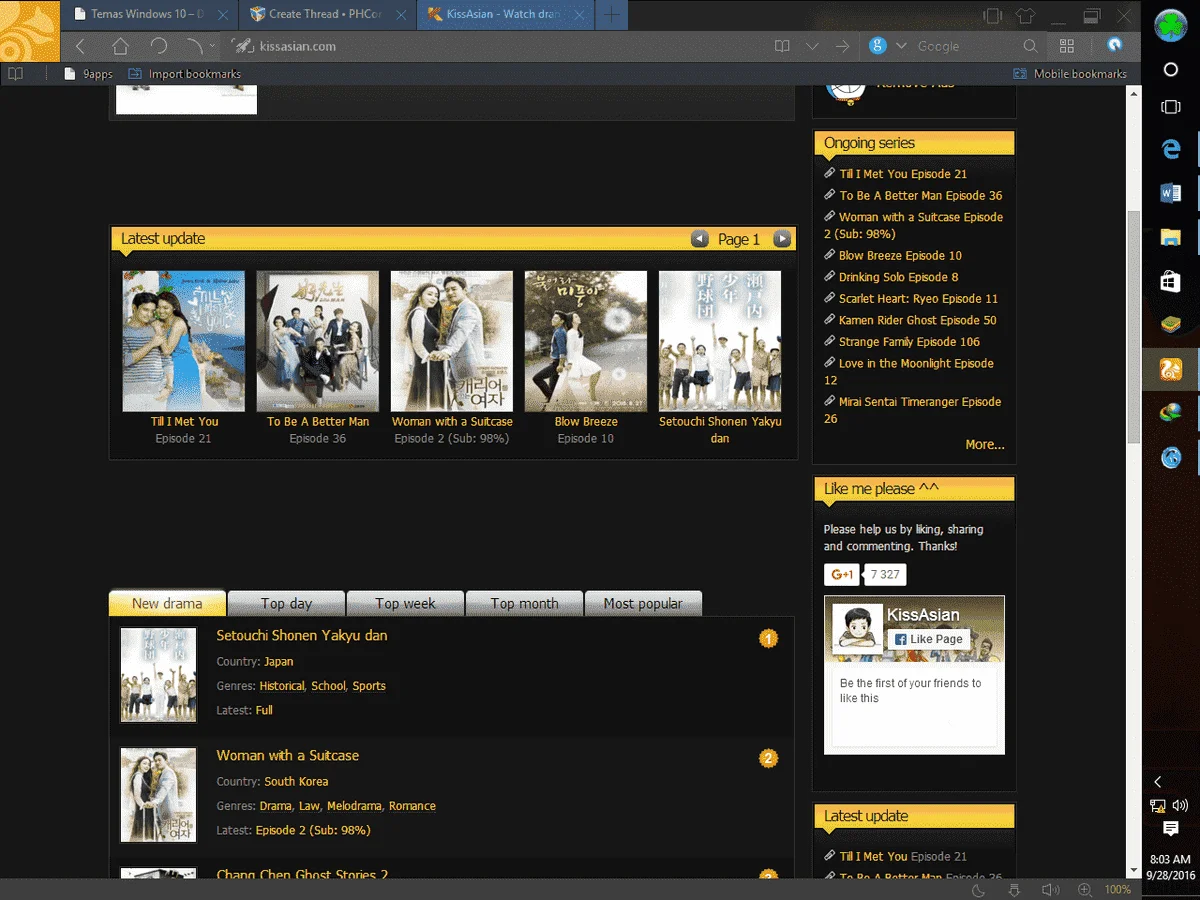
Task: Launch Microsoft Edge from taskbar
Action: pos(1171,149)
